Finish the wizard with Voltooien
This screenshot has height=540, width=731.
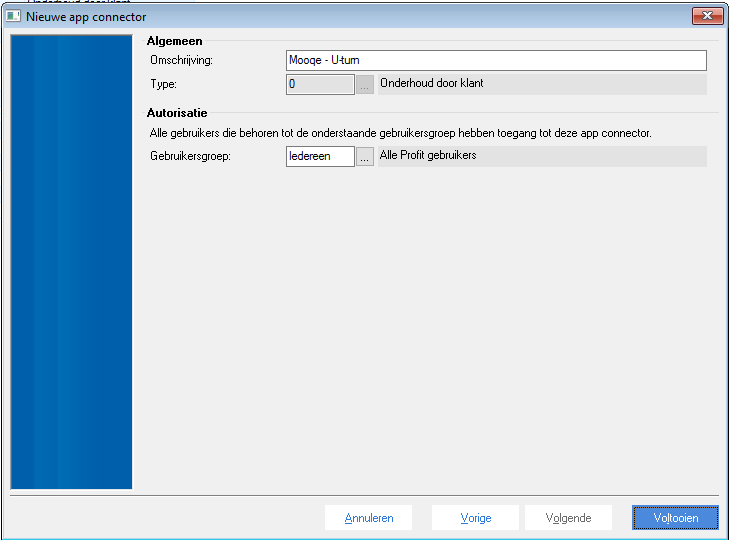point(675,518)
